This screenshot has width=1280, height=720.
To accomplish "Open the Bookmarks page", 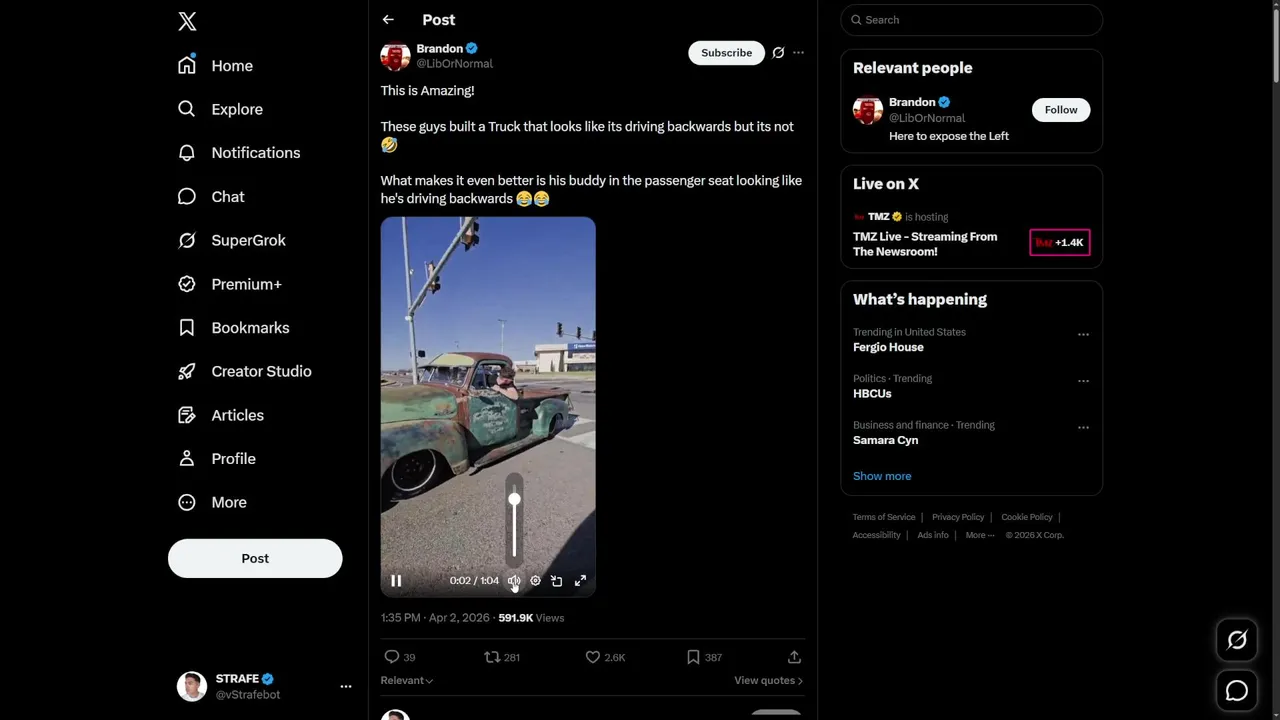I will [250, 328].
